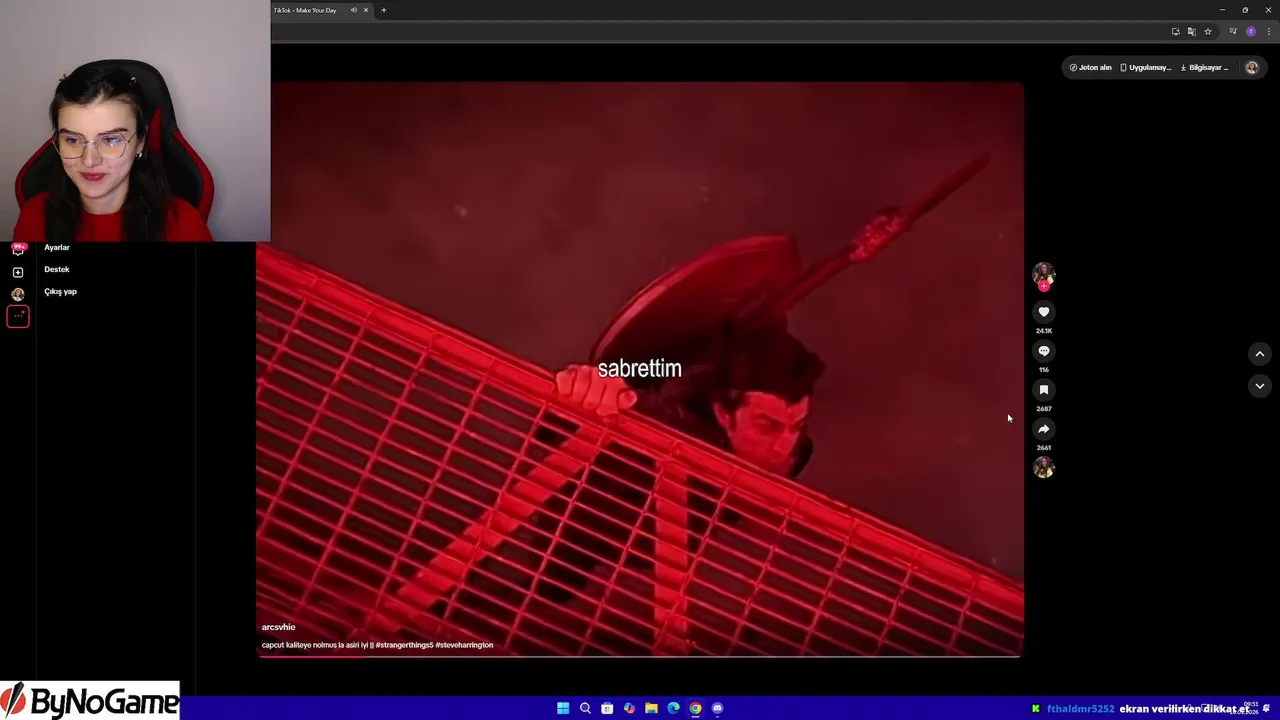Open the account avatar in top-right pill
Screen dimensions: 1280x720
coord(1251,68)
